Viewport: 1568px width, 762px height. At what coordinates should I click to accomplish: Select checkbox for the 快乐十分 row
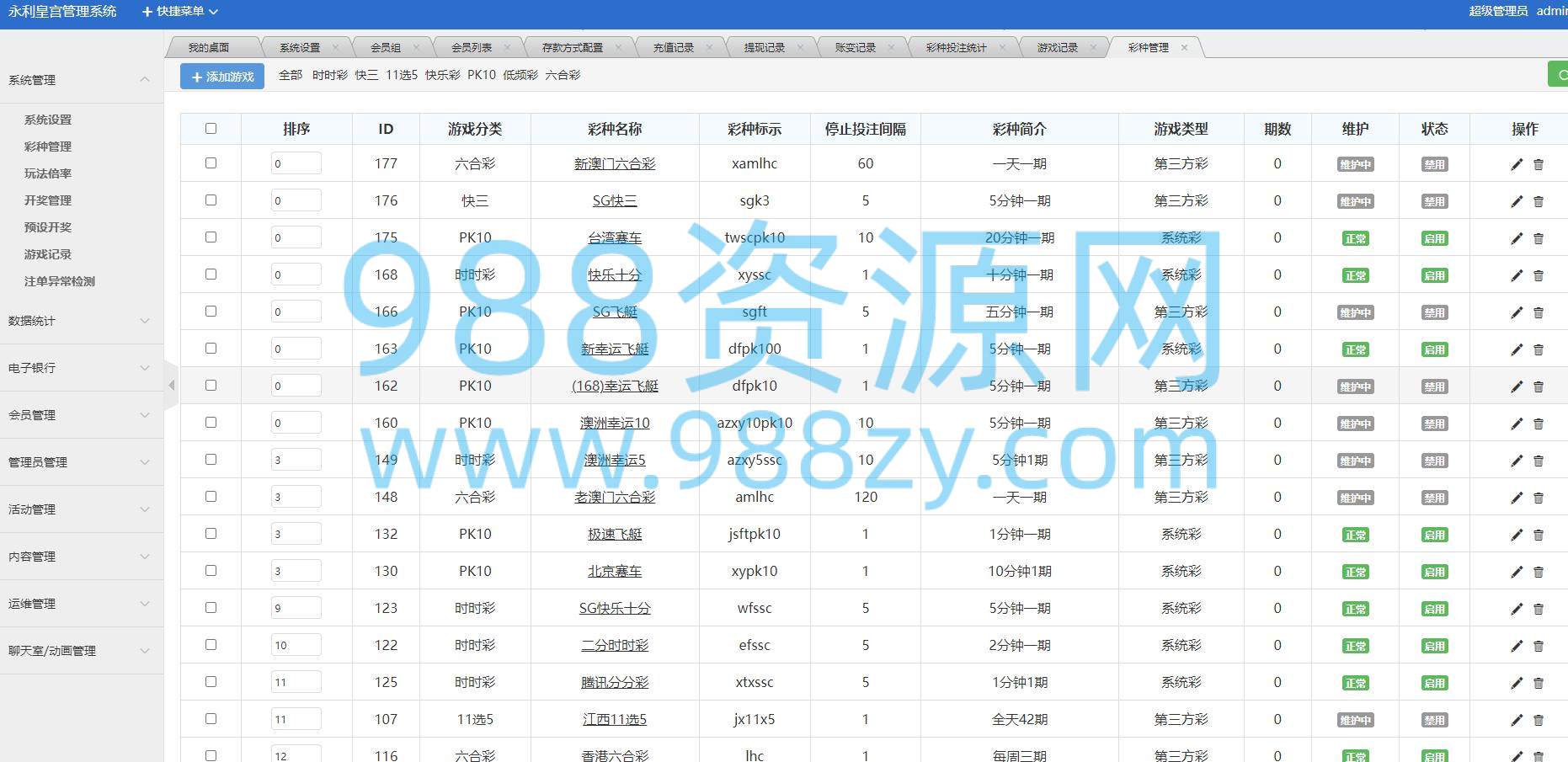pos(211,274)
